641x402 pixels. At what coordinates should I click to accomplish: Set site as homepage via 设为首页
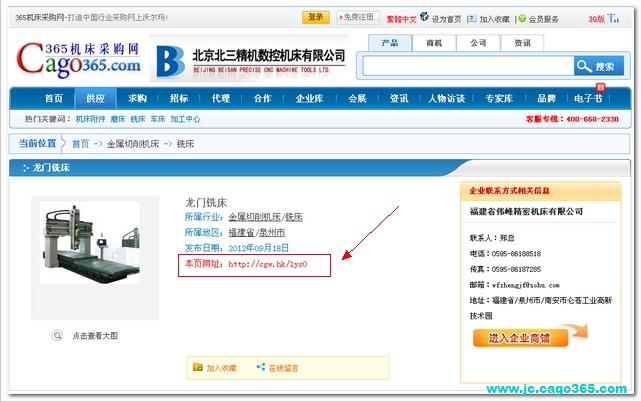[x=446, y=19]
